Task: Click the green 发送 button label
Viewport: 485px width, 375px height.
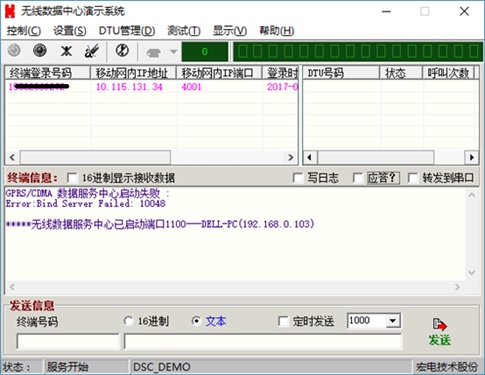Action: click(440, 340)
